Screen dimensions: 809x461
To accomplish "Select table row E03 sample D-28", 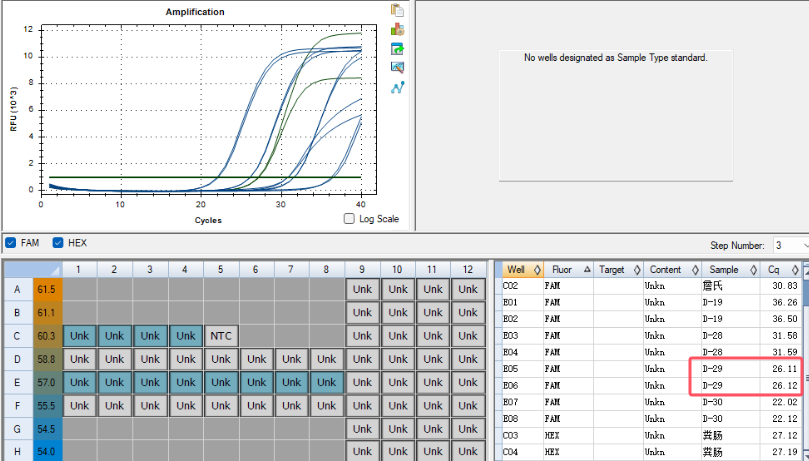I will pyautogui.click(x=652, y=336).
